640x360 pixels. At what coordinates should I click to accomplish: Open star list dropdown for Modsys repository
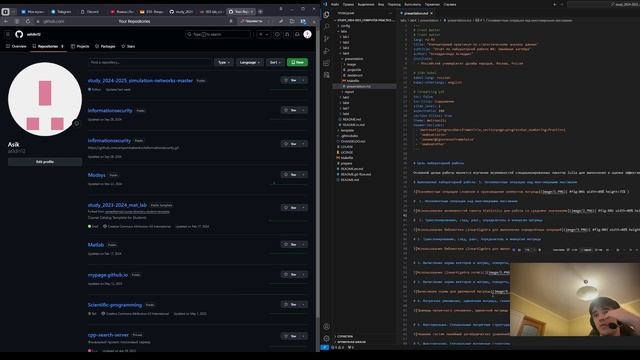pyautogui.click(x=303, y=175)
